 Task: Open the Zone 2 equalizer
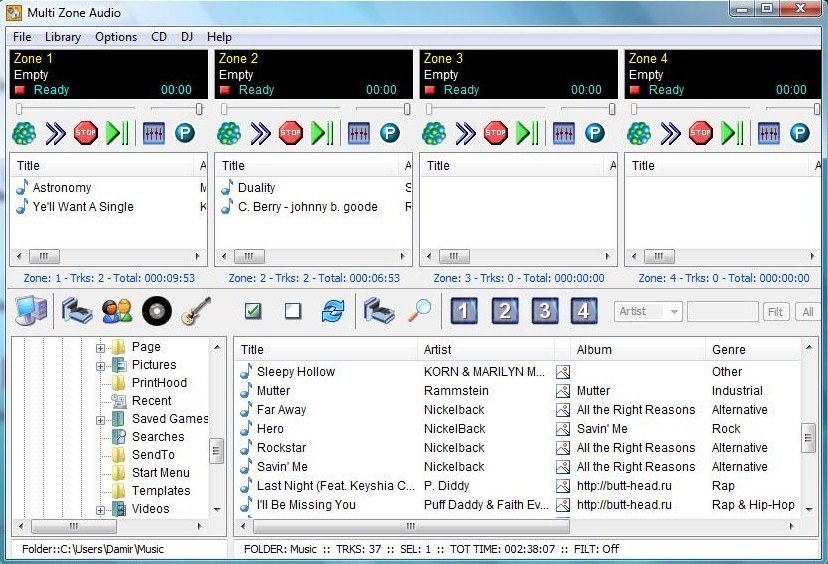click(359, 133)
